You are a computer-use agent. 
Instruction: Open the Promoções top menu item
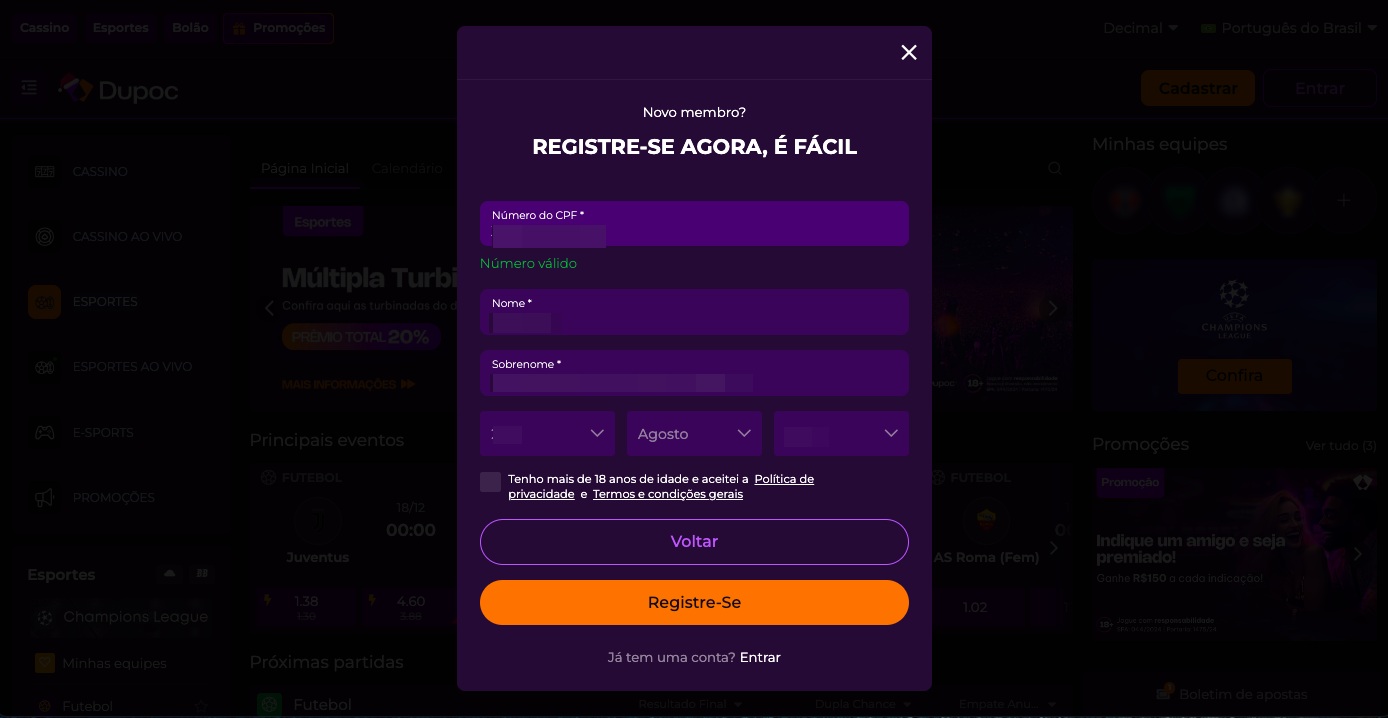(279, 28)
